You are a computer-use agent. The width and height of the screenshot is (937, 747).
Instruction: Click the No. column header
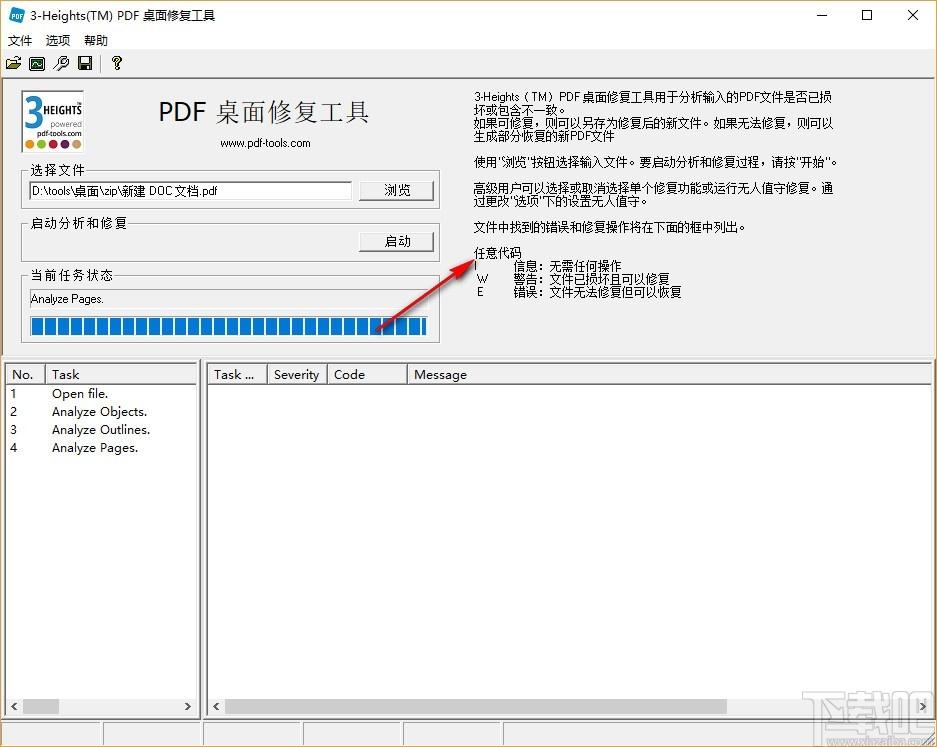click(x=25, y=375)
